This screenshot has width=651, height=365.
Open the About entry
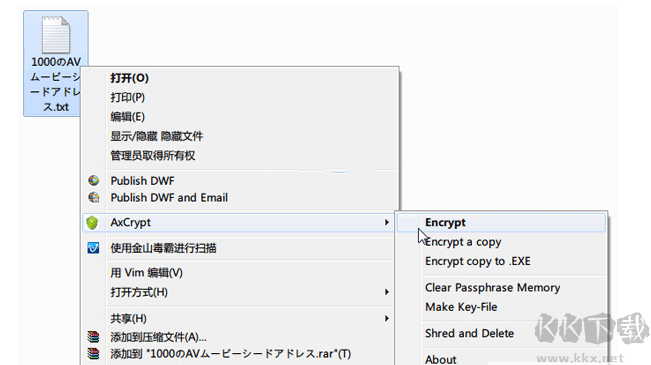441,359
